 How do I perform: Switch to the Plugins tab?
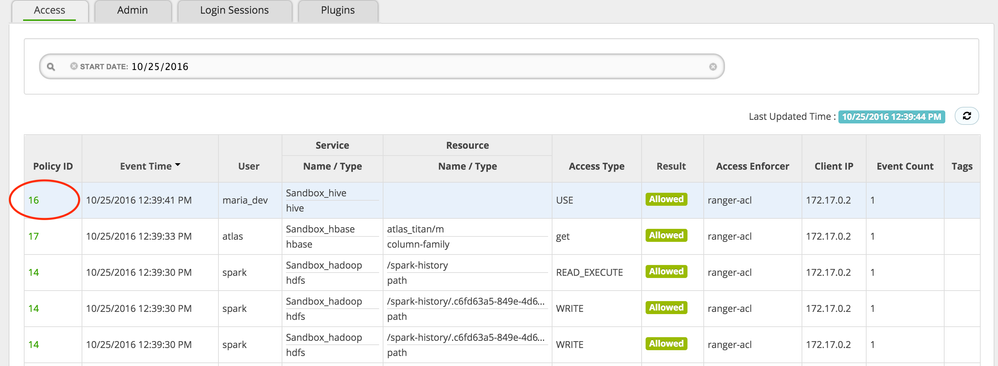338,11
